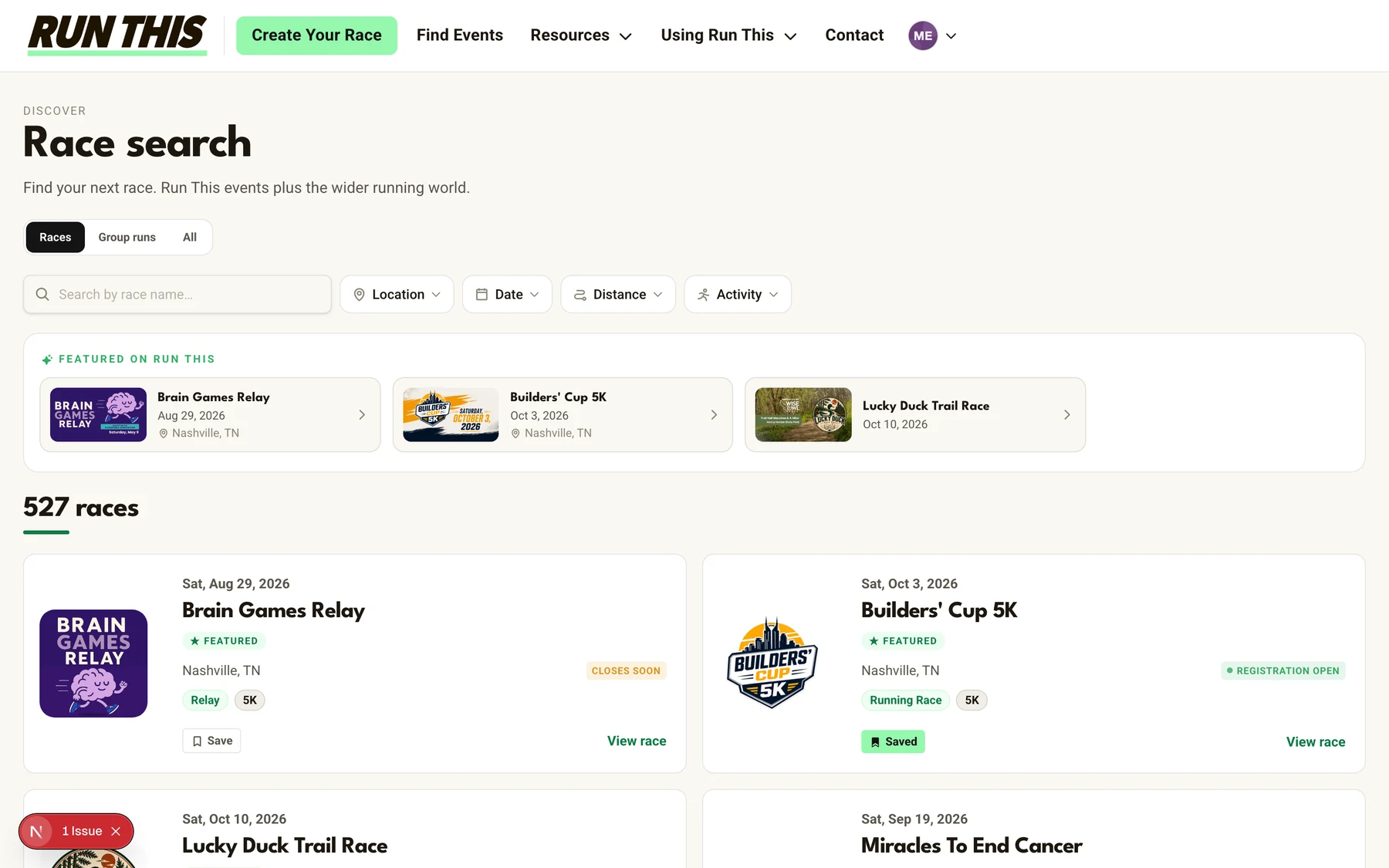
Task: Open Miracles To End Cancer race title
Action: pos(972,846)
